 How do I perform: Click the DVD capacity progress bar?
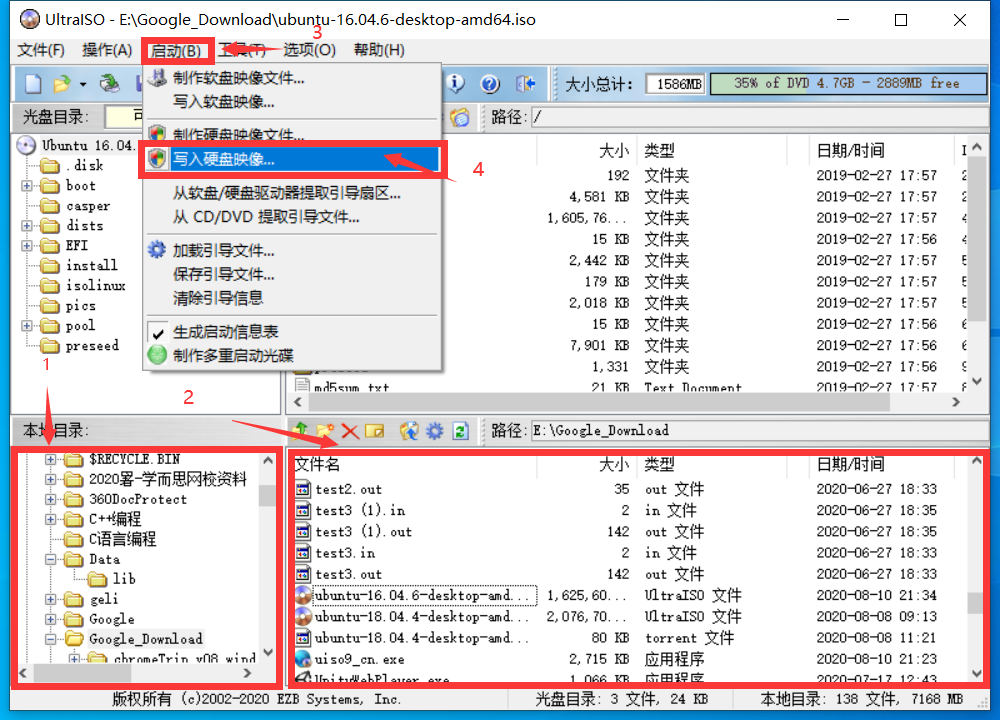point(848,84)
